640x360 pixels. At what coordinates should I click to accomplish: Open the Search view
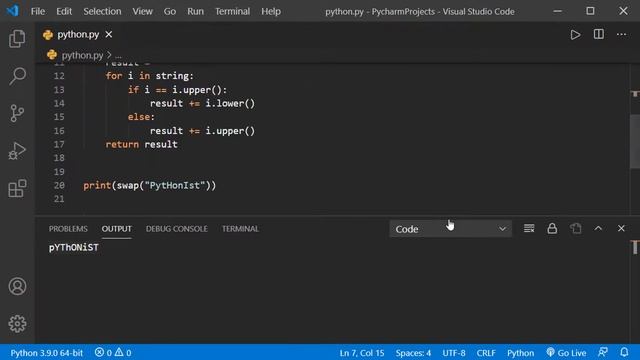click(x=17, y=76)
